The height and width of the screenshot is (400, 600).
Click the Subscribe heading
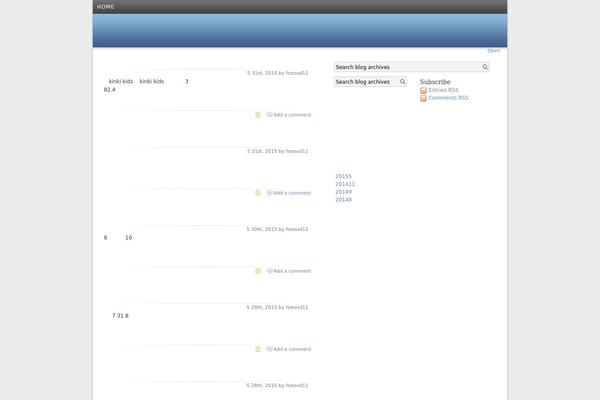pos(435,82)
